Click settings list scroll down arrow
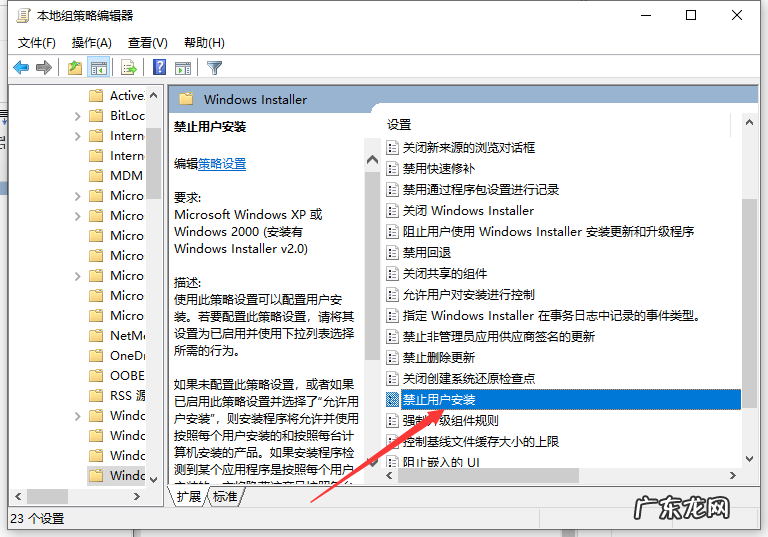This screenshot has width=768, height=537. pyautogui.click(x=749, y=459)
